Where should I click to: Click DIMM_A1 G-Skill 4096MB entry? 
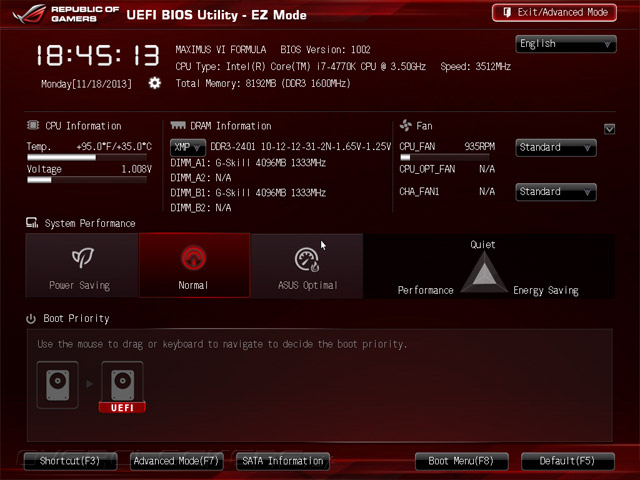(x=248, y=163)
